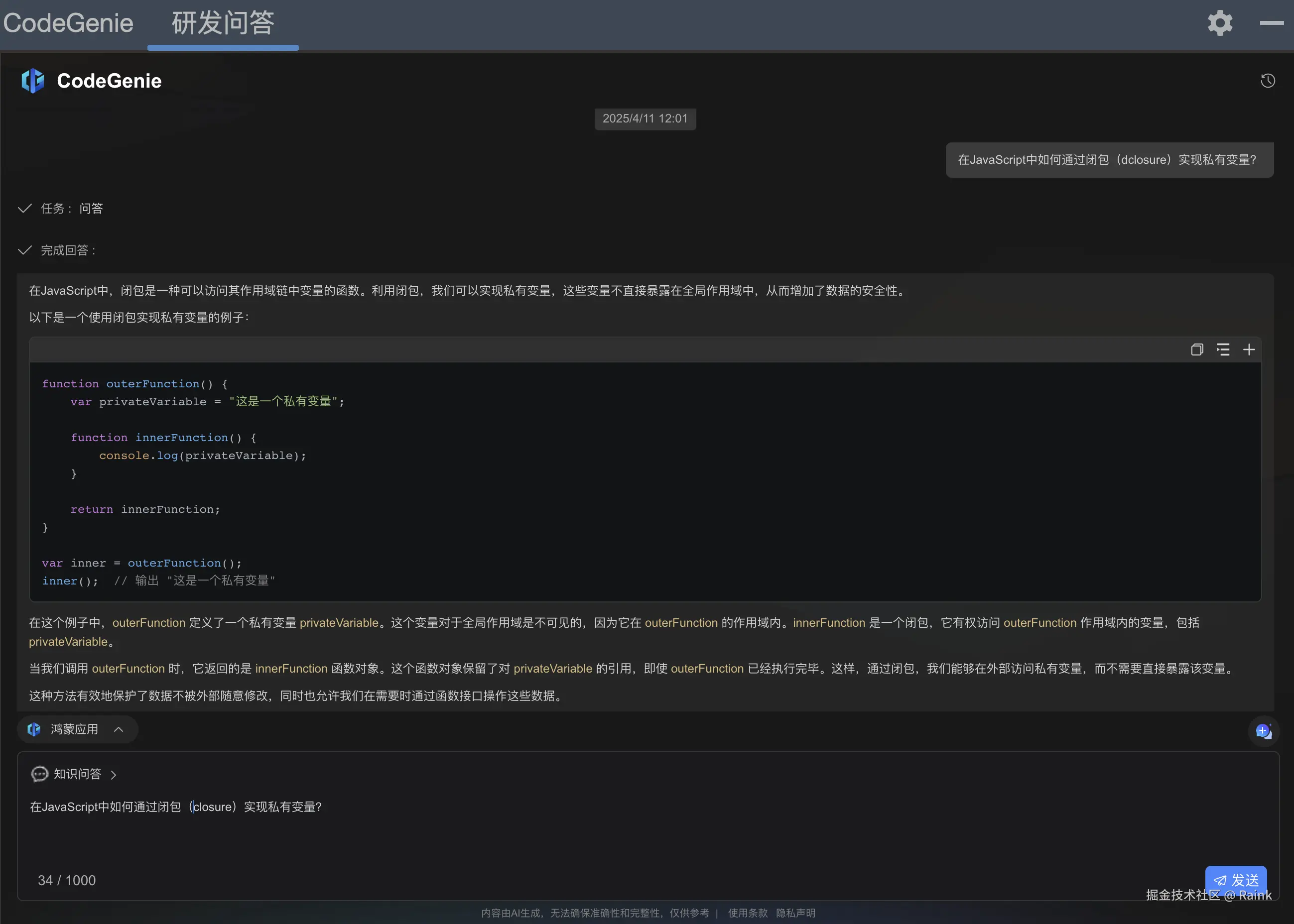Copy the code block with the copy icon
This screenshot has width=1294, height=924.
click(1197, 349)
